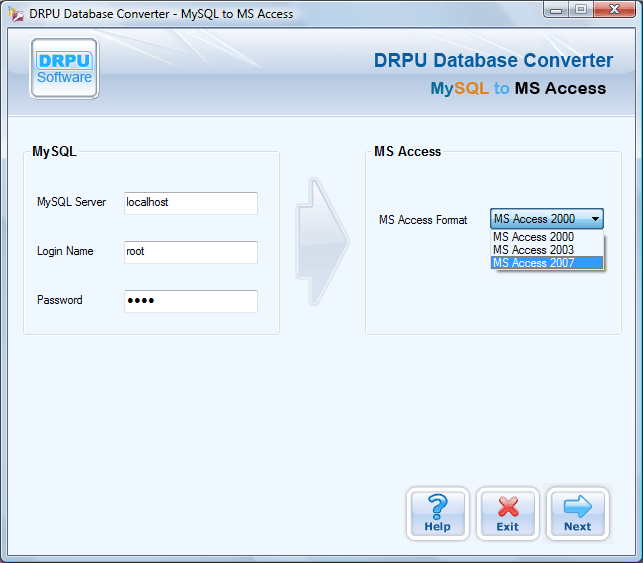Viewport: 643px width, 563px height.
Task: Click the "MySQL Server" label
Action: [71, 202]
